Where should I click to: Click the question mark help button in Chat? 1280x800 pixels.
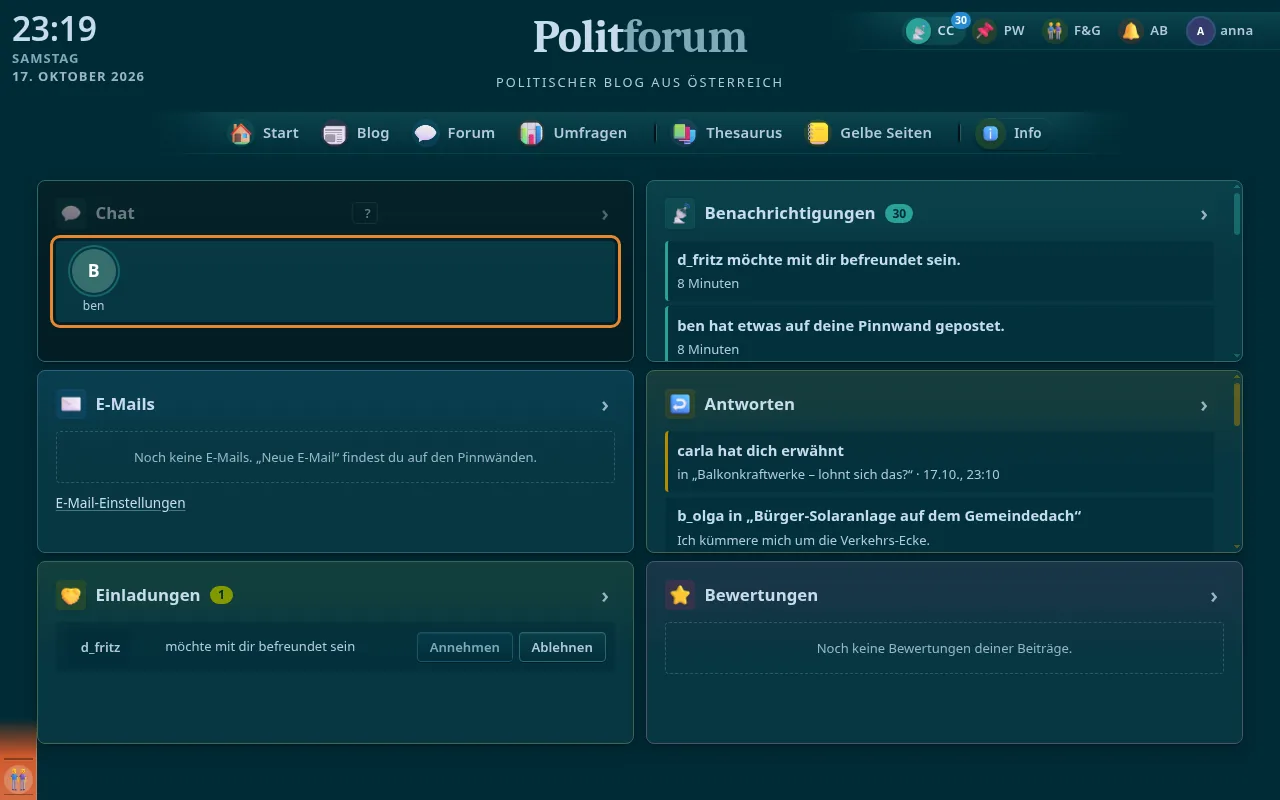coord(365,213)
